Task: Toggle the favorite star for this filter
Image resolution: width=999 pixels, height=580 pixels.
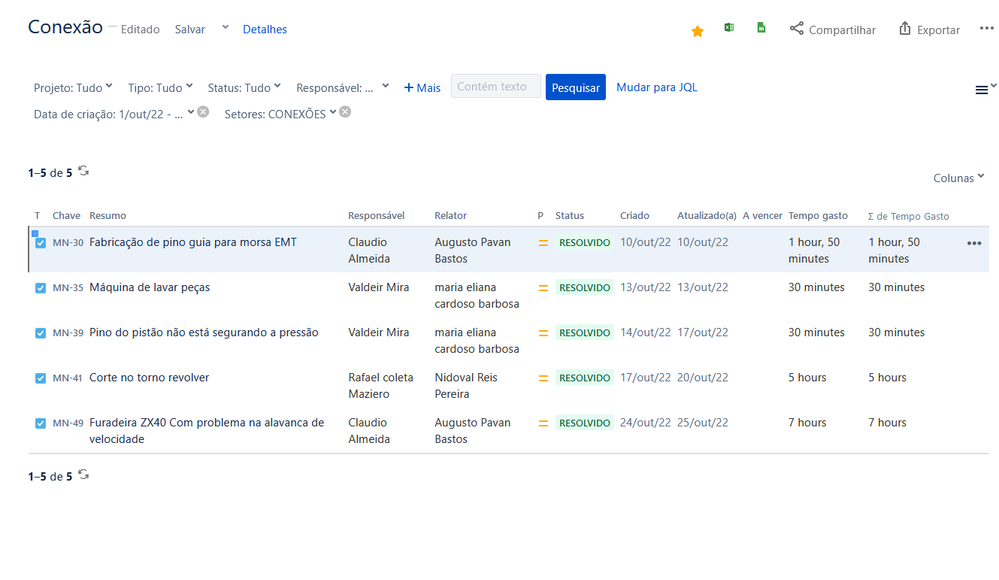Action: point(697,31)
